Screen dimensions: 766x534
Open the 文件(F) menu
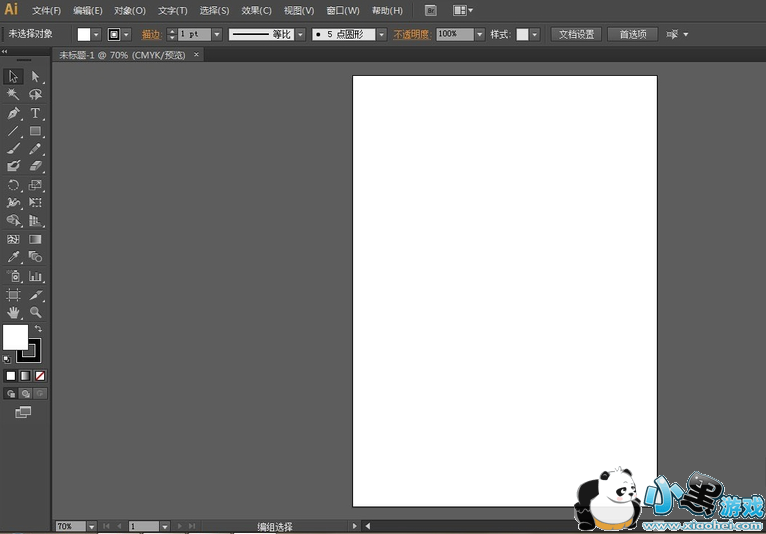point(46,11)
